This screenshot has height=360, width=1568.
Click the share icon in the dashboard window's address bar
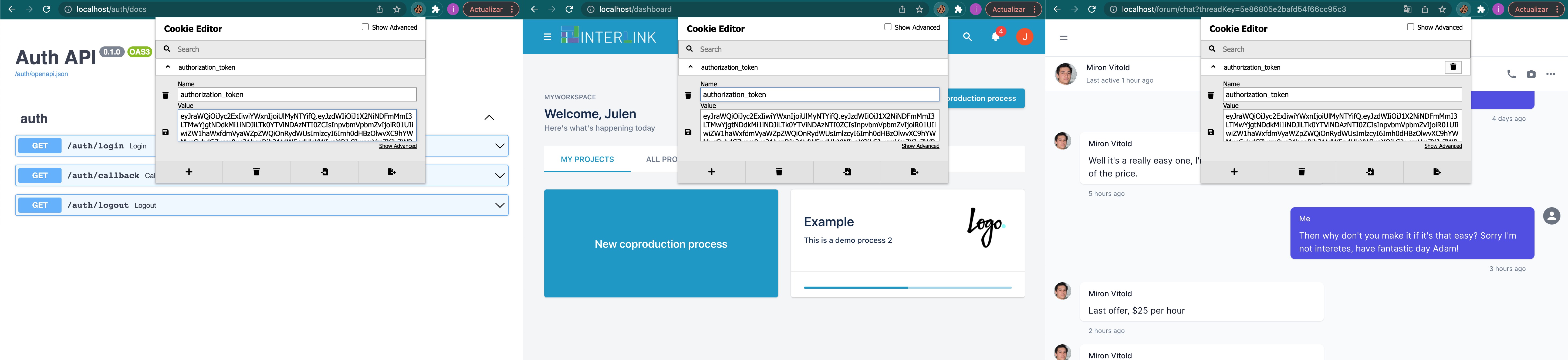click(x=902, y=9)
